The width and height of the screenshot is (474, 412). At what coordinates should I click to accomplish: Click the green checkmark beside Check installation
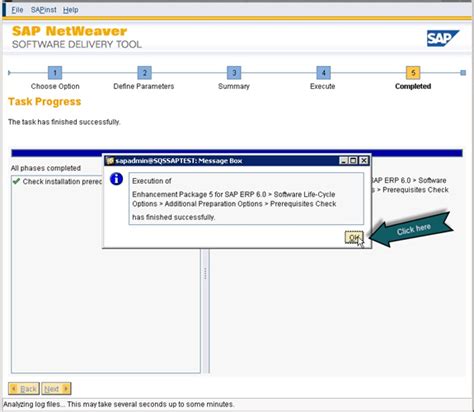(16, 181)
